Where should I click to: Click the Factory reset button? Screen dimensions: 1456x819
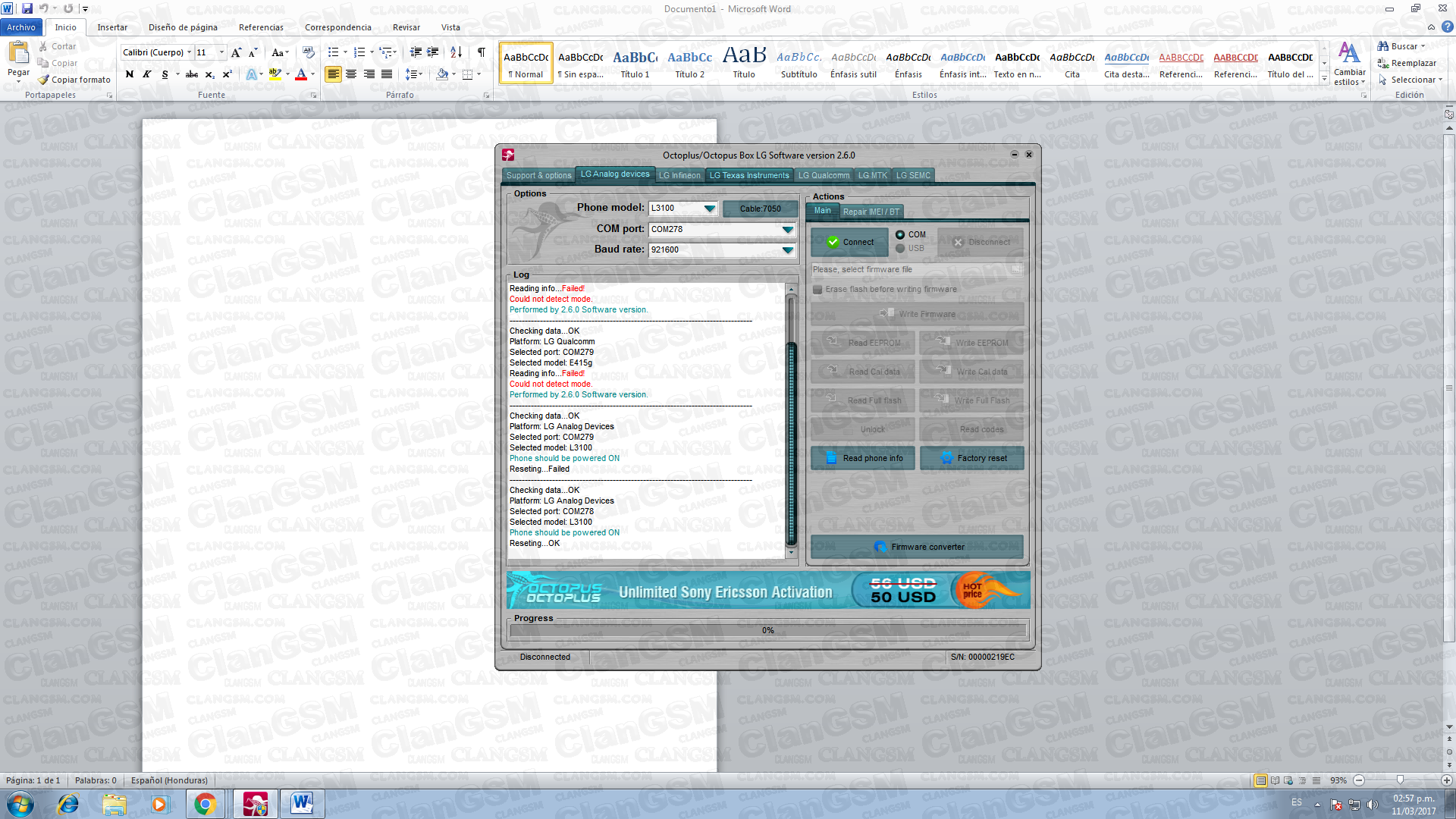972,458
